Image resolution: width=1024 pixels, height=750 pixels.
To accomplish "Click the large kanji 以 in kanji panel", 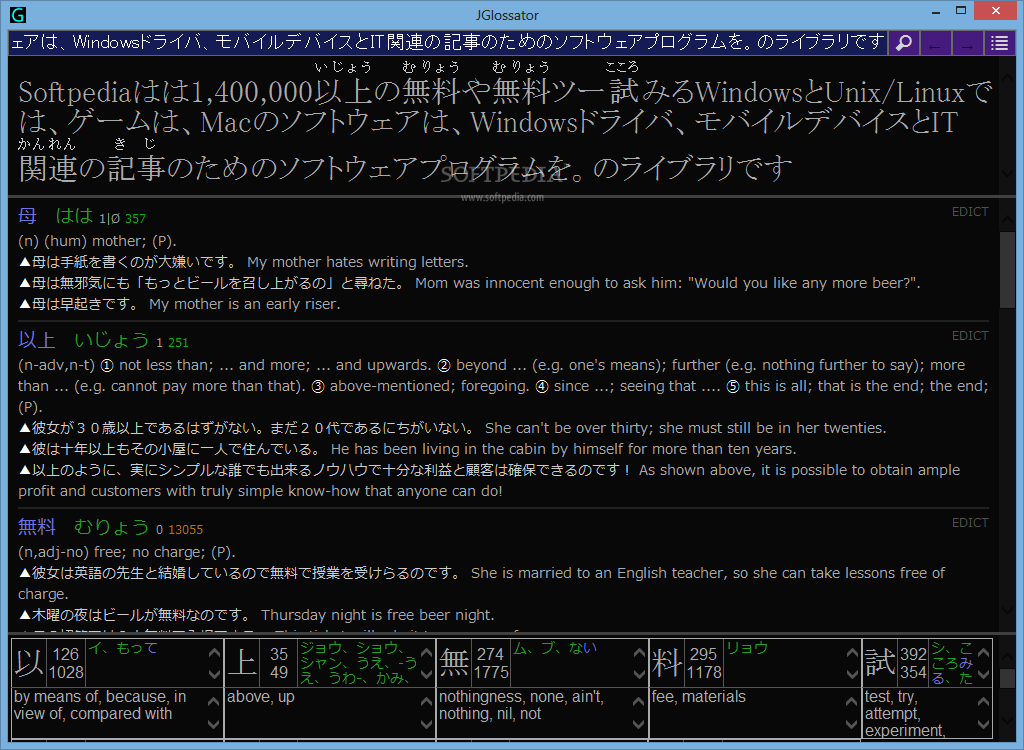I will click(30, 663).
